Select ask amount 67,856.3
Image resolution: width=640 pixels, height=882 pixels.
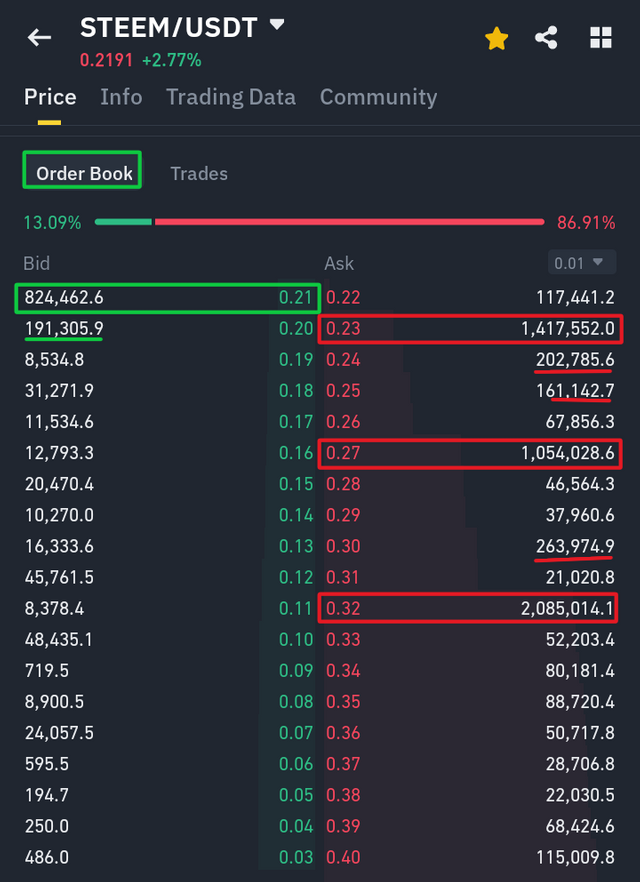[x=580, y=422]
